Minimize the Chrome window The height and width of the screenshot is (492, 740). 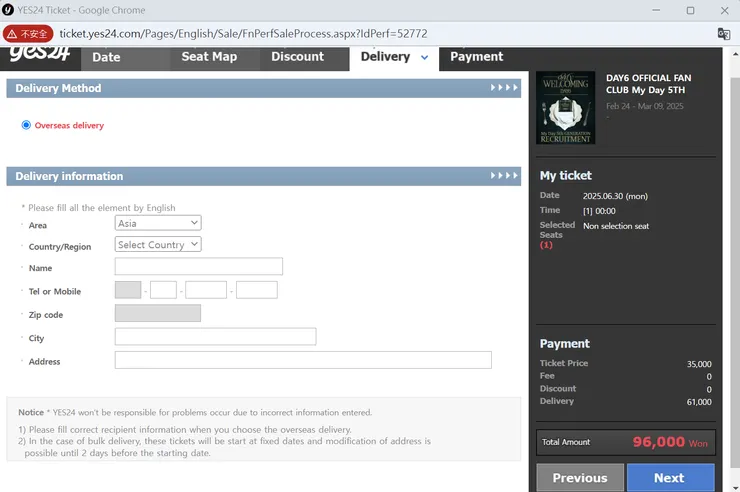[656, 10]
